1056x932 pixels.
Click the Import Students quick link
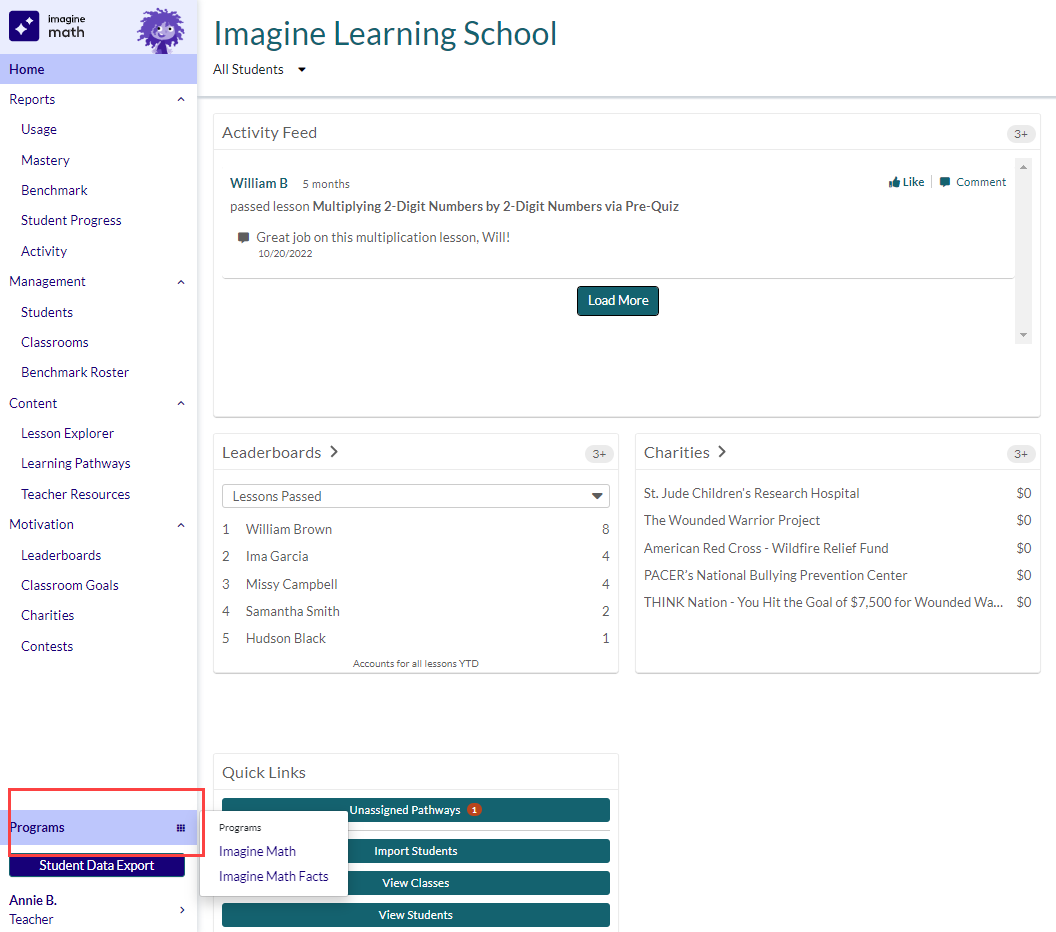pyautogui.click(x=416, y=851)
